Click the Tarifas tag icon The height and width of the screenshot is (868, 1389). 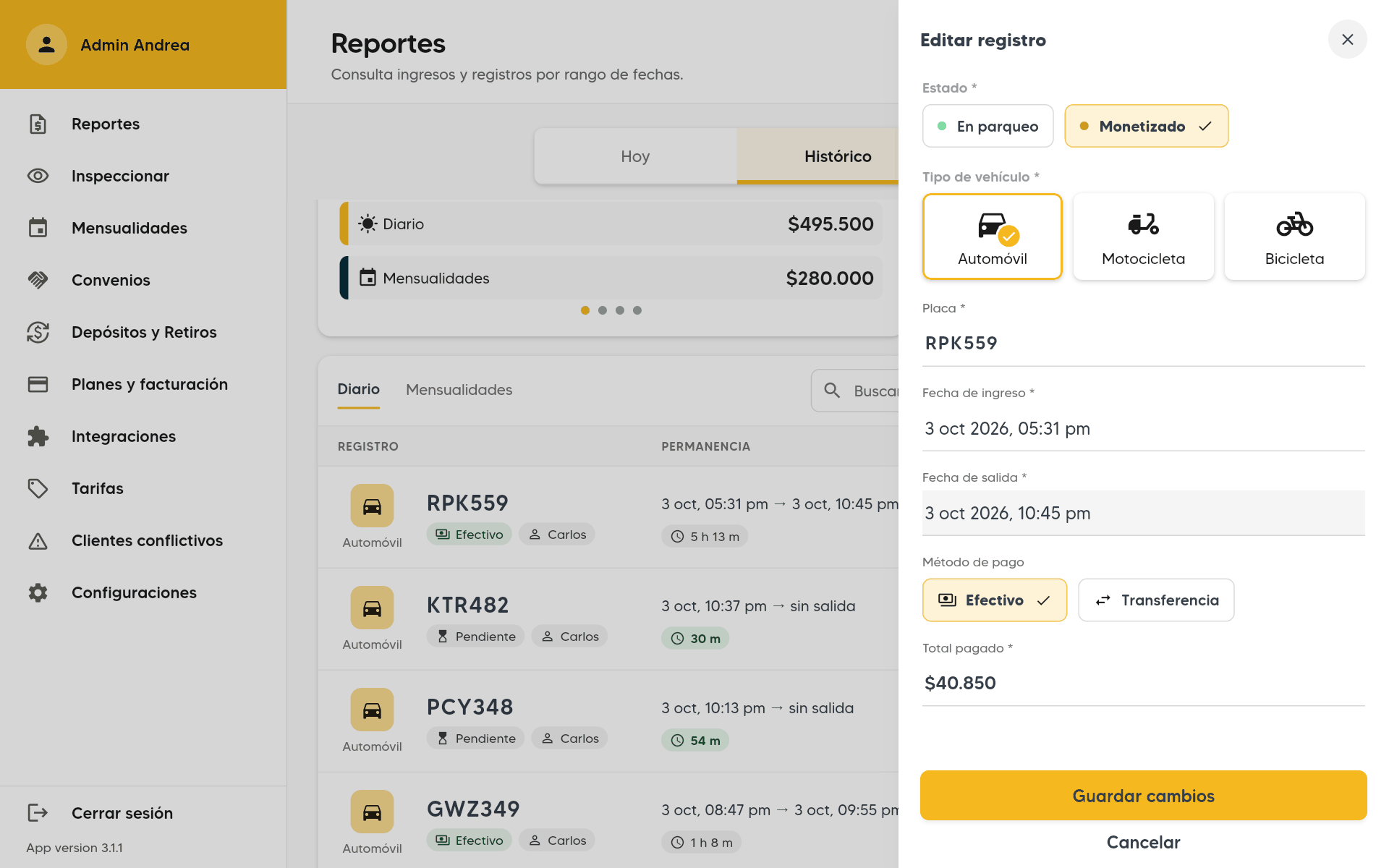(x=38, y=488)
